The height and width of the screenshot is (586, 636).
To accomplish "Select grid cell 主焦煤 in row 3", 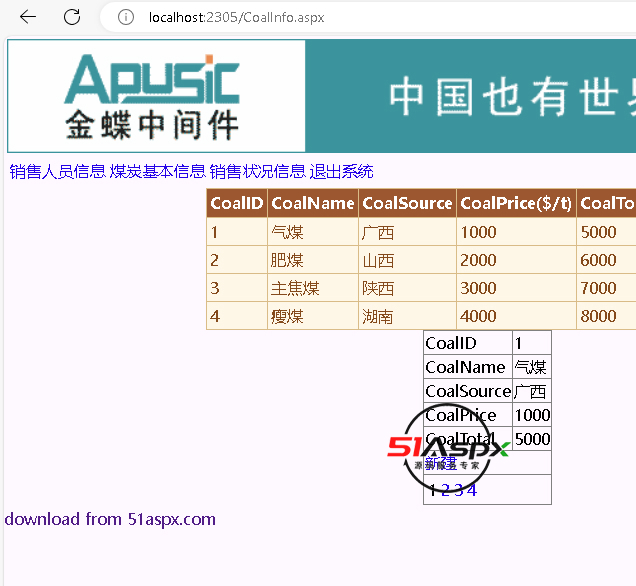I will click(313, 288).
